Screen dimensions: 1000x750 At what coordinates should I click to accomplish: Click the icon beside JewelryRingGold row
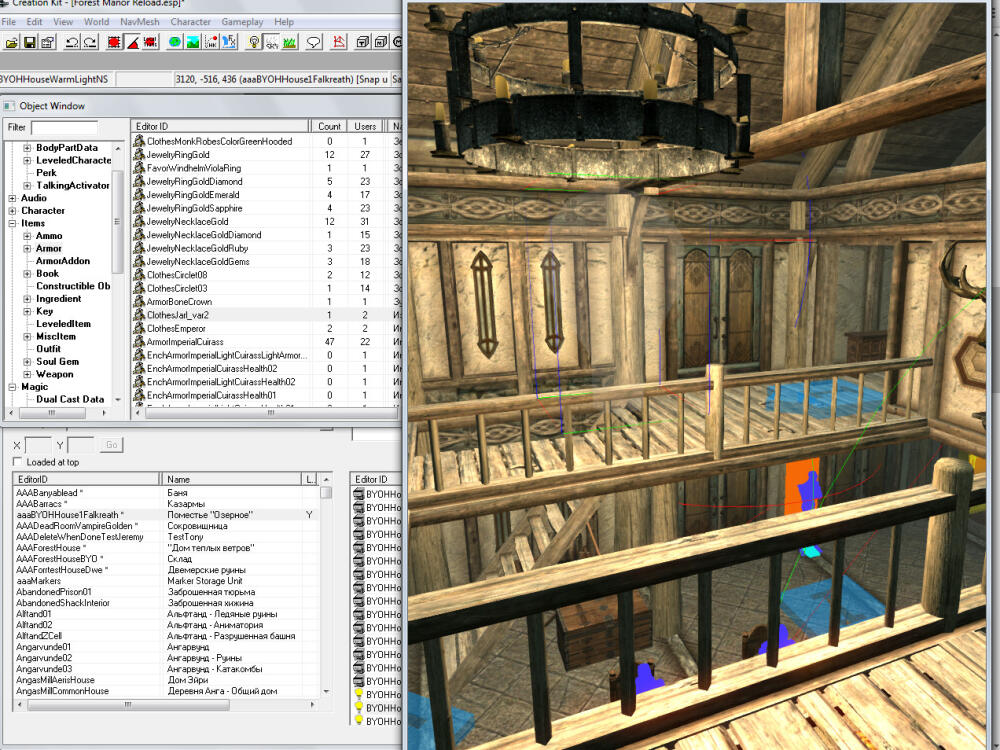[139, 154]
